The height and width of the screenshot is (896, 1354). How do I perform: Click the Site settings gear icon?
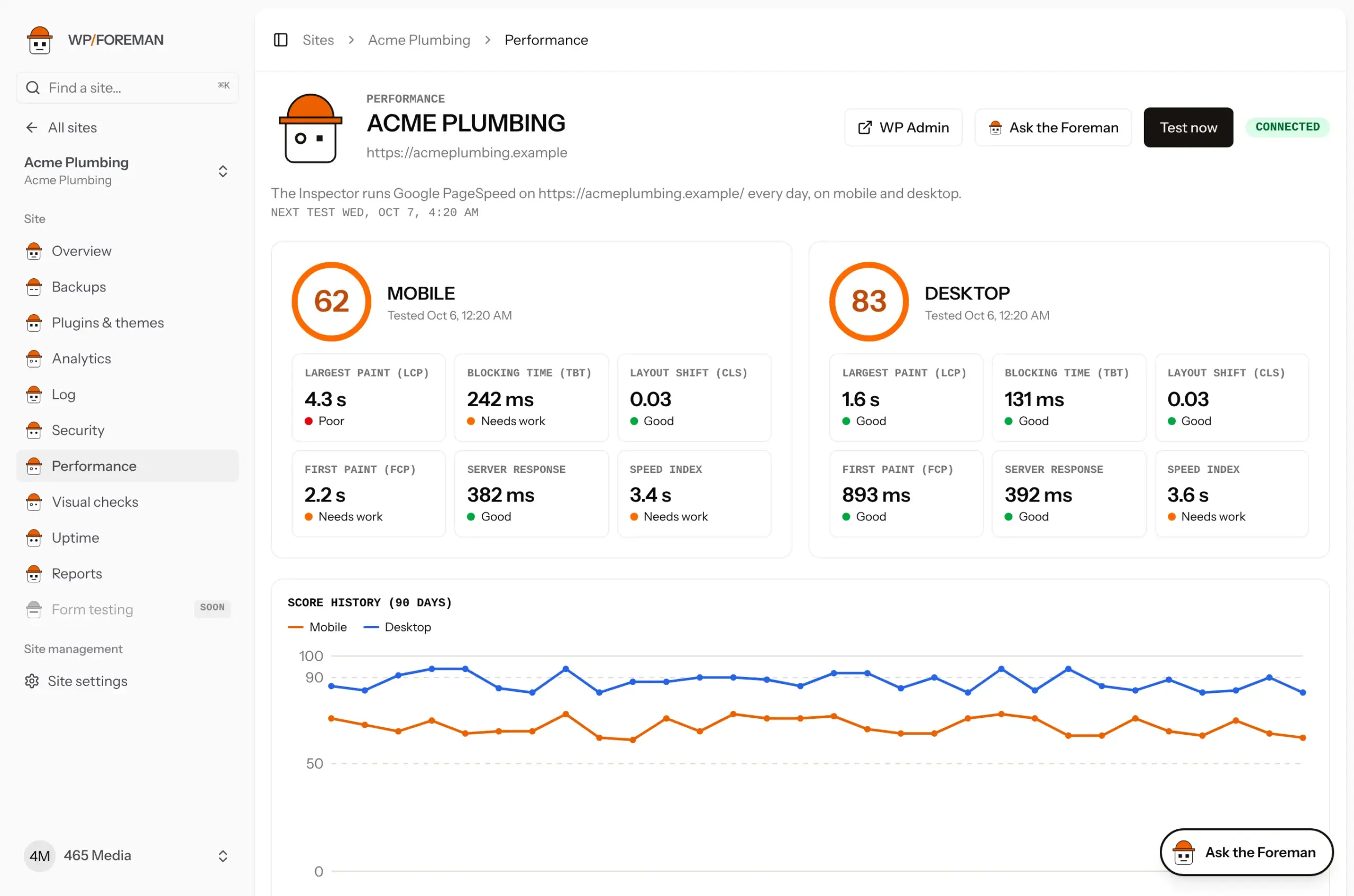[32, 681]
